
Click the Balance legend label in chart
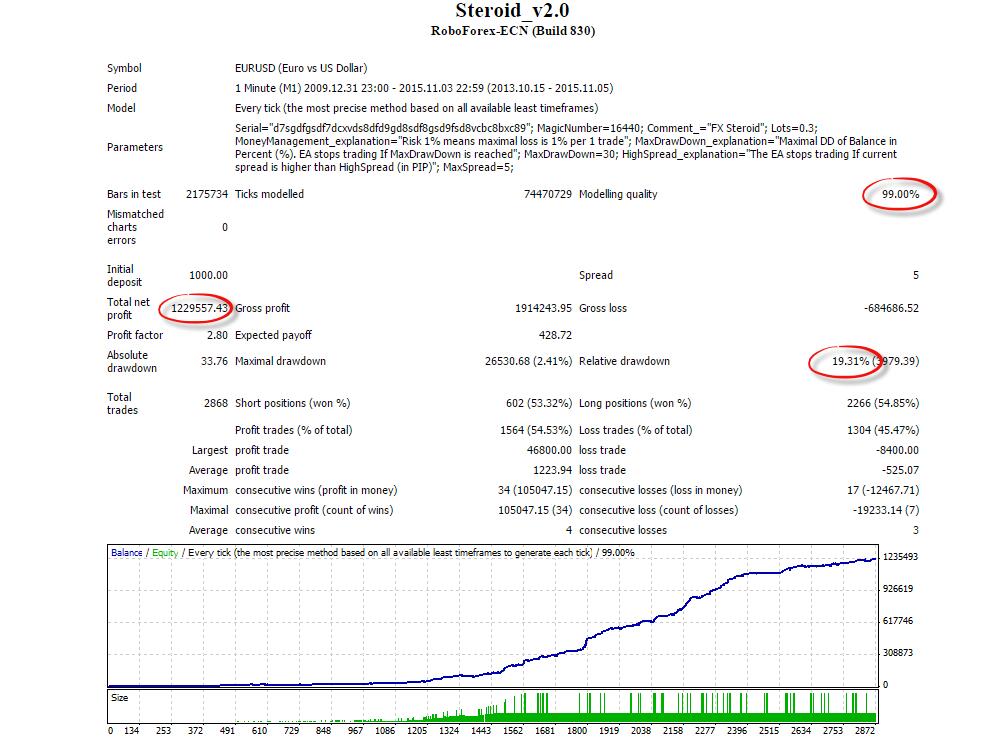(126, 553)
